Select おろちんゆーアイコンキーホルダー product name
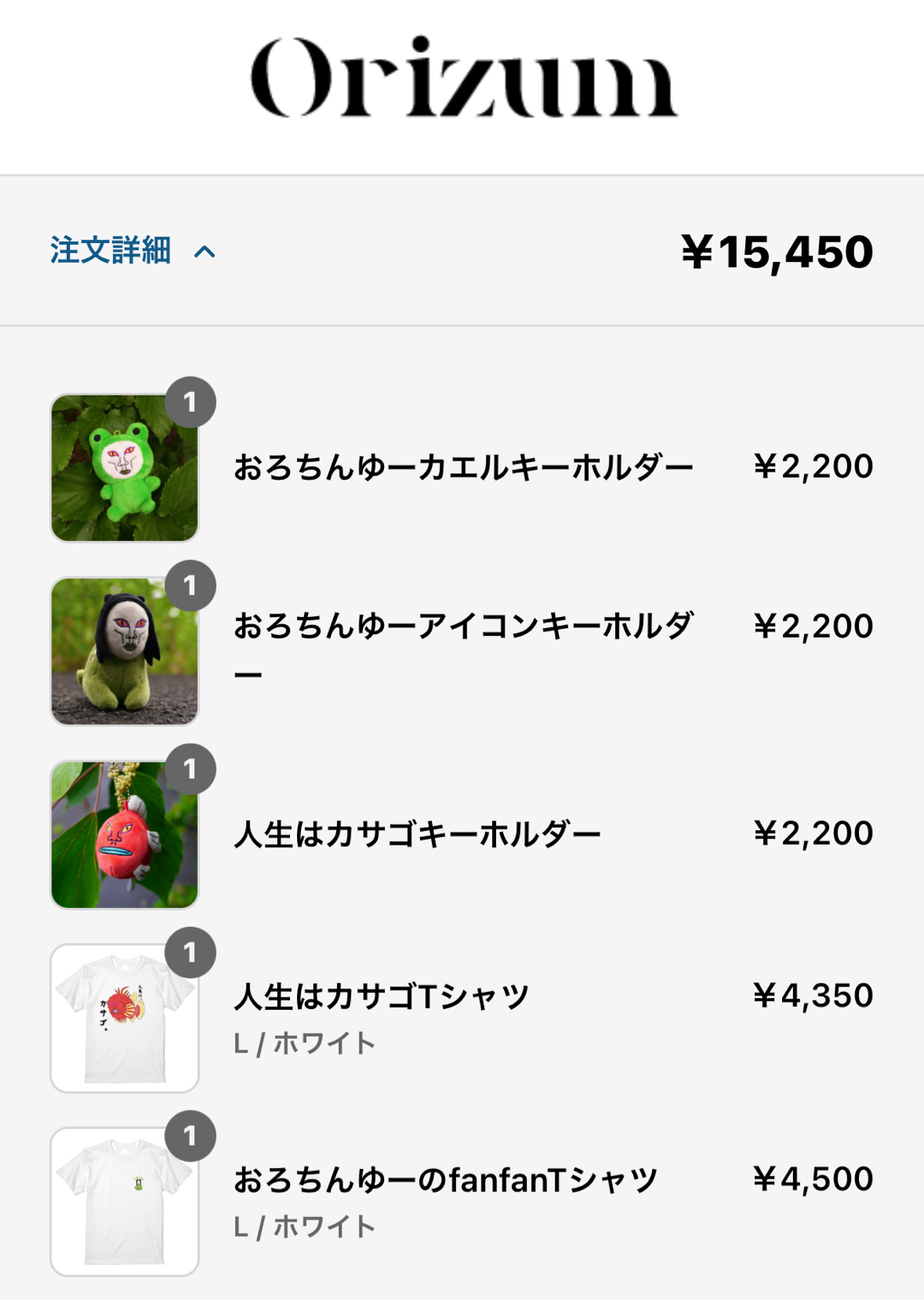 coord(463,626)
